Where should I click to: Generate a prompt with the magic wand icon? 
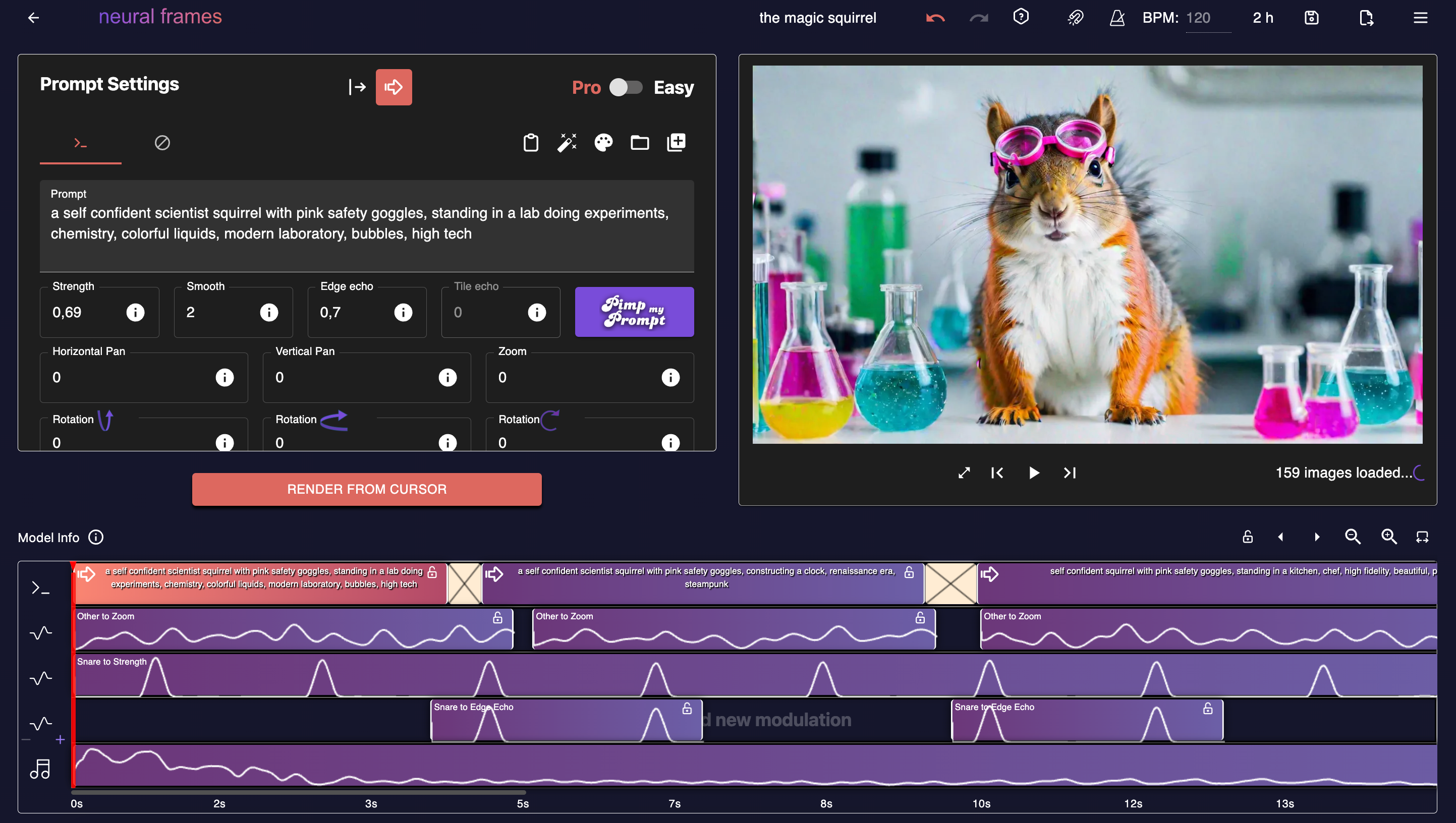(x=567, y=142)
